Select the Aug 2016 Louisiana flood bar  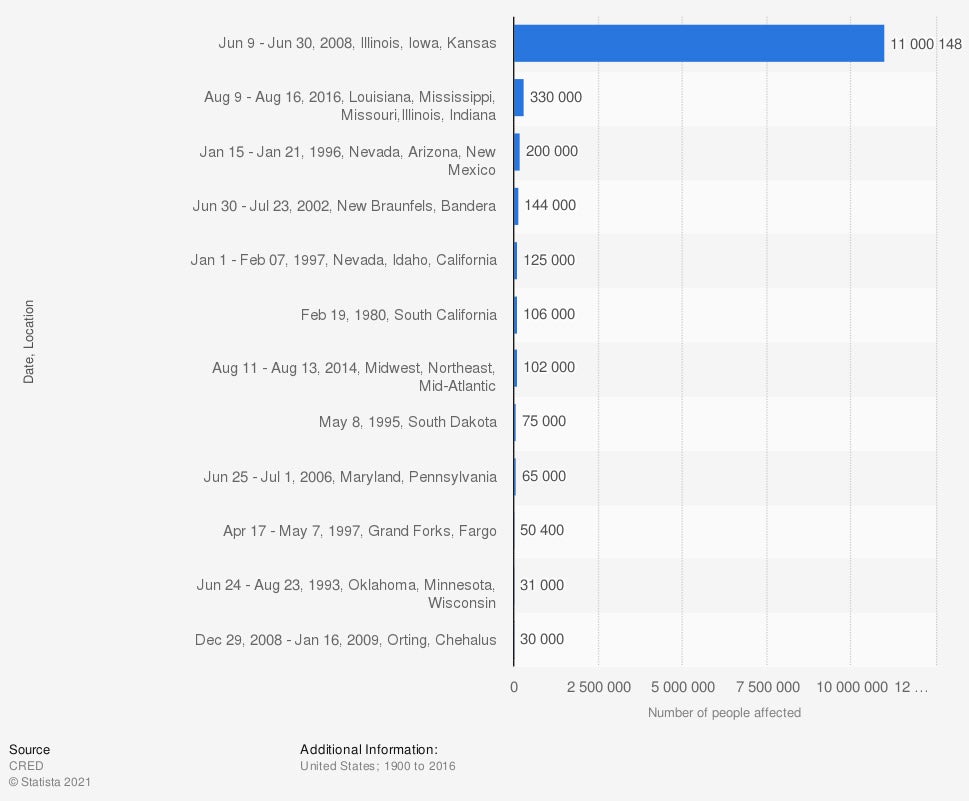pyautogui.click(x=519, y=97)
